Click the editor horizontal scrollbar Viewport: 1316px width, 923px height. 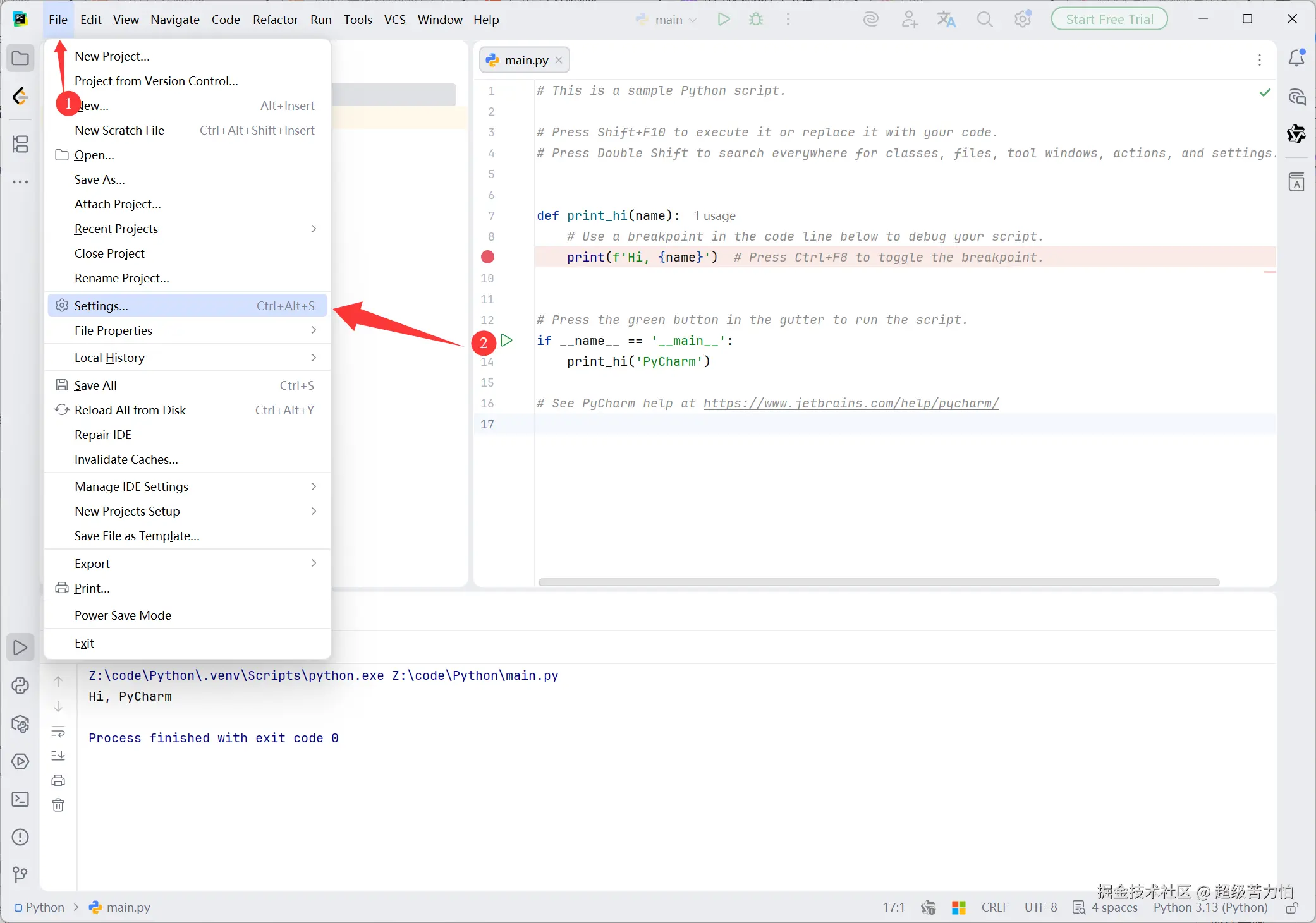(x=879, y=582)
